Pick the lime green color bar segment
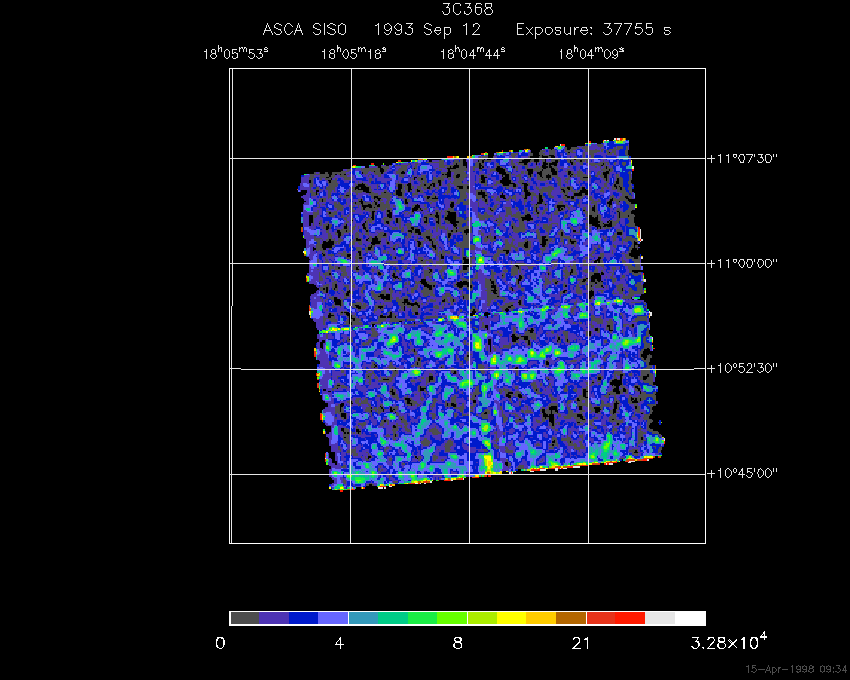850x680 pixels. [x=453, y=618]
